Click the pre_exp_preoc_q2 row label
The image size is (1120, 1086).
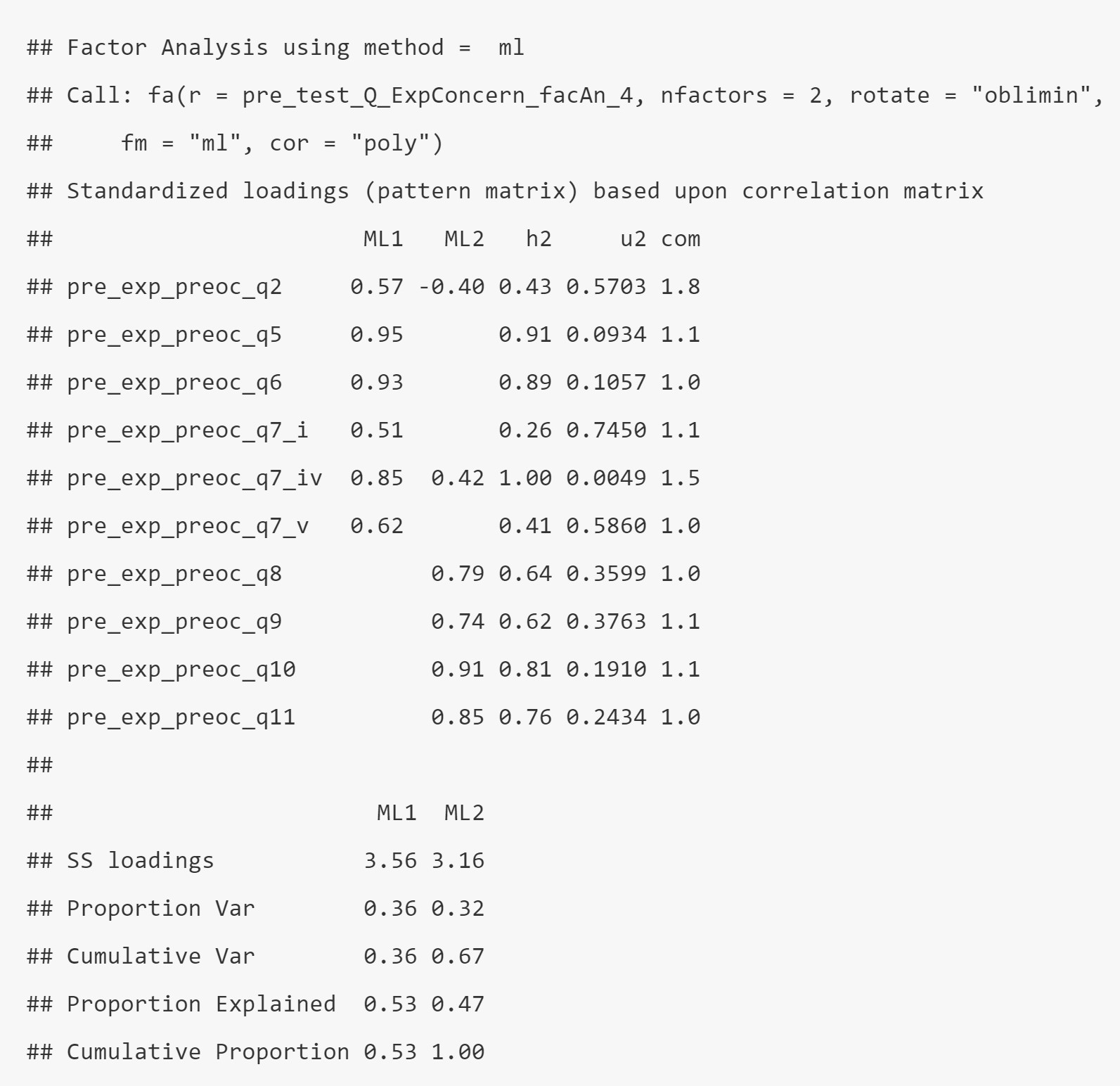[x=174, y=287]
